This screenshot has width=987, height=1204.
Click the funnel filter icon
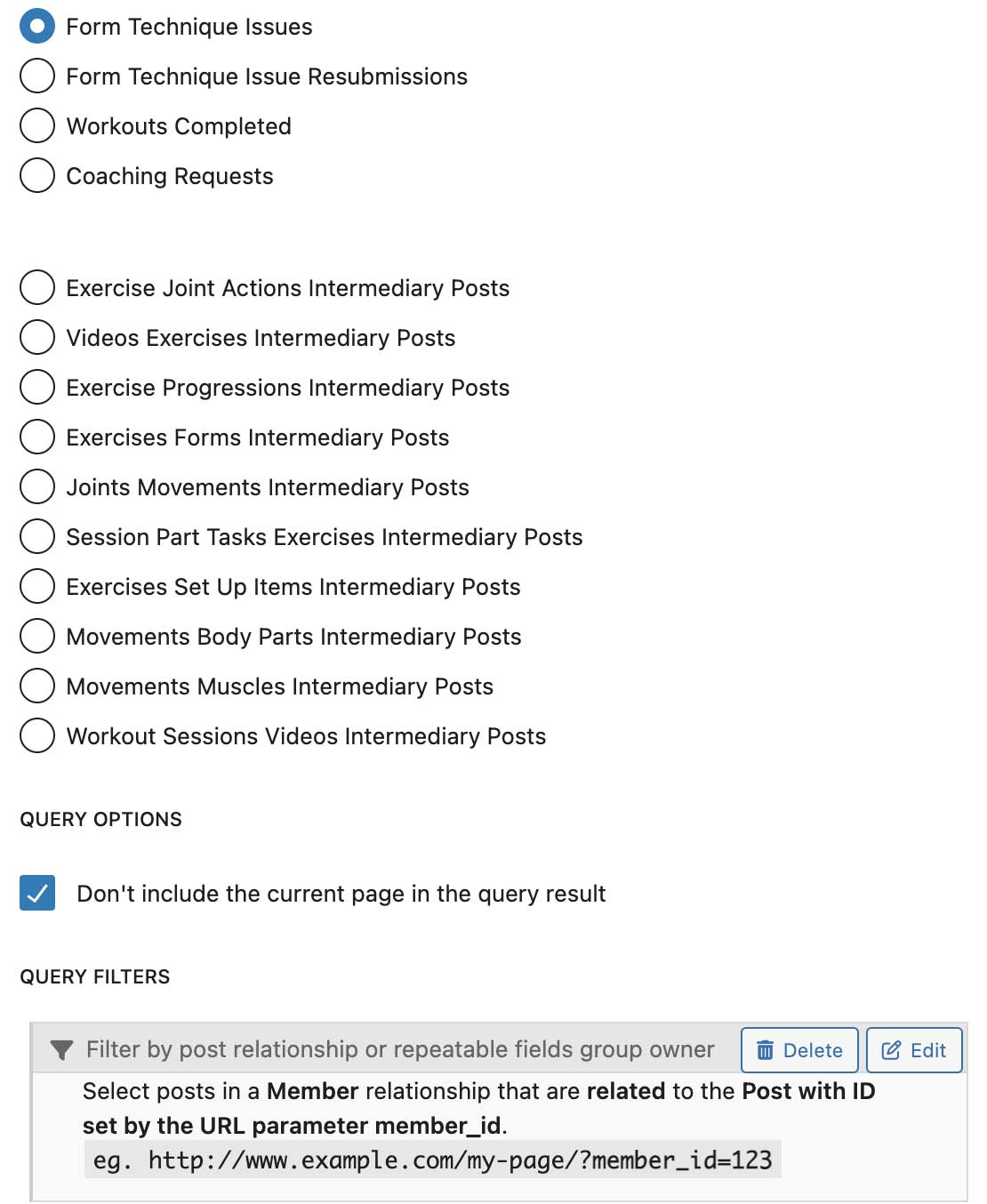coord(61,1050)
